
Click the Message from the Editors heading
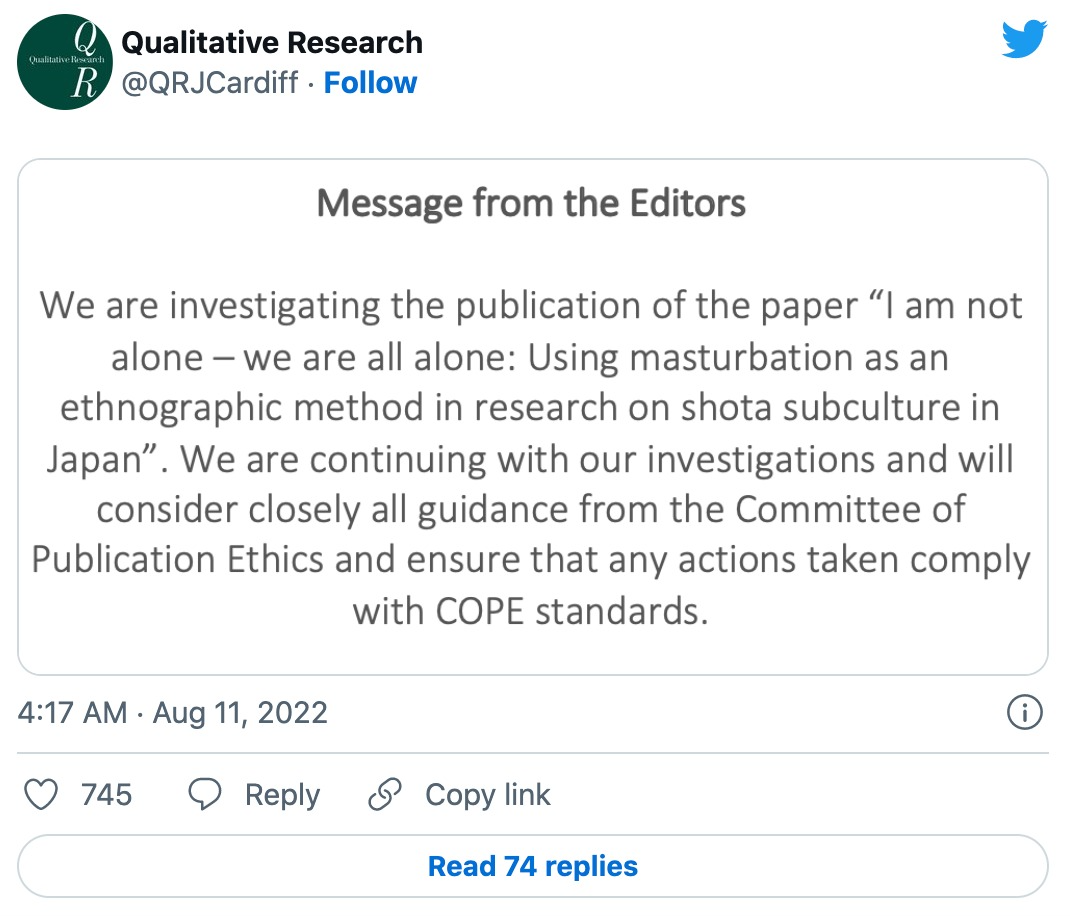[x=531, y=203]
